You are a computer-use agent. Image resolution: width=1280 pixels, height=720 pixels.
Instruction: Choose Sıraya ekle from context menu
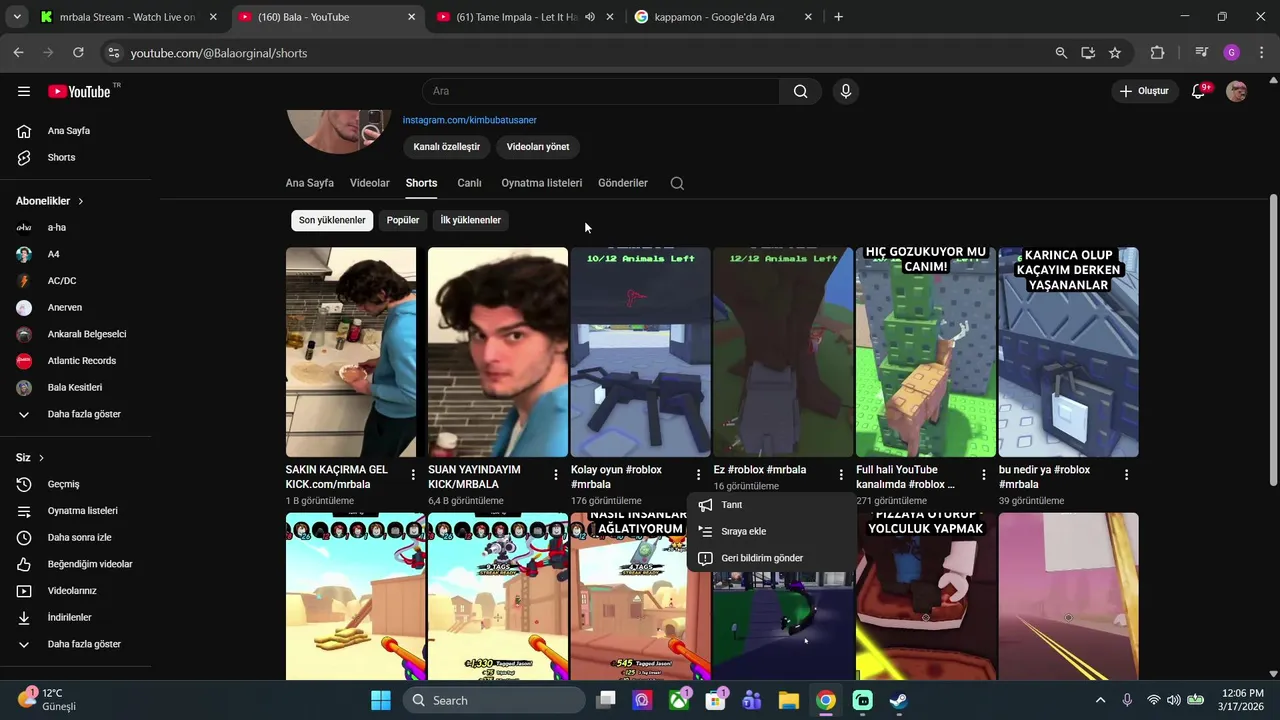pos(771,531)
